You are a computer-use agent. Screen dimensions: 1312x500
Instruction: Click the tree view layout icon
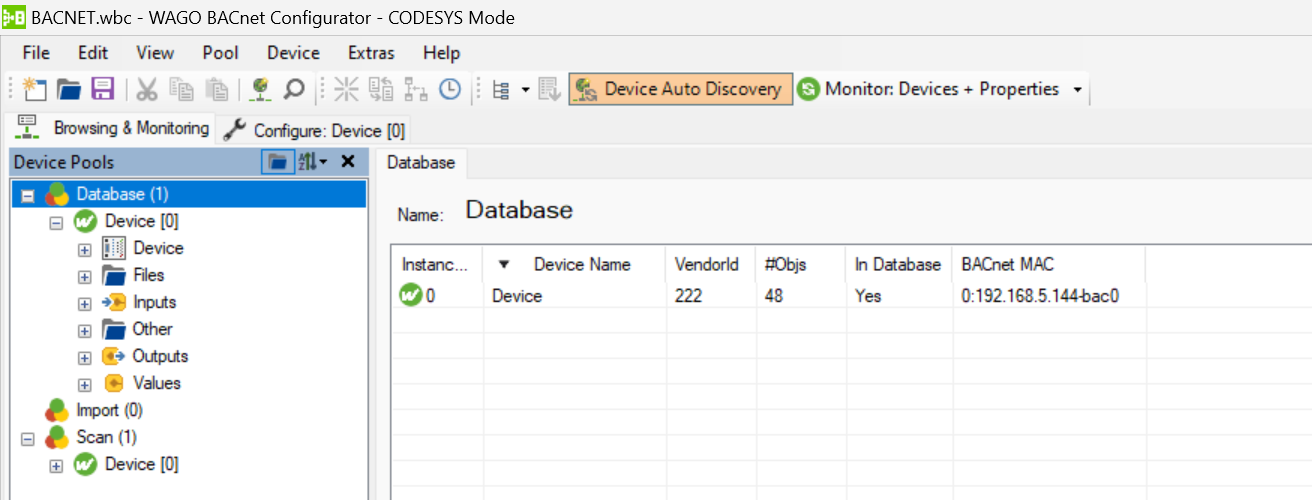tap(501, 89)
